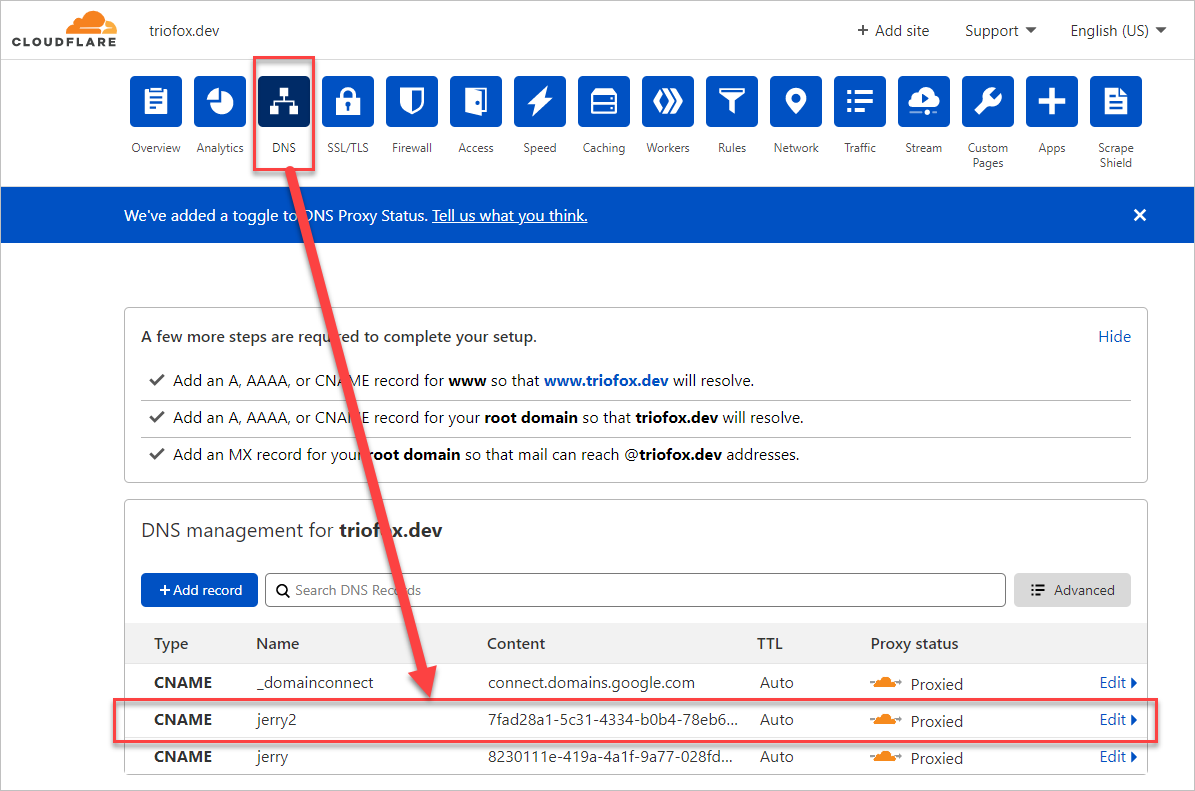1195x791 pixels.
Task: Open the Workers icon
Action: (668, 101)
